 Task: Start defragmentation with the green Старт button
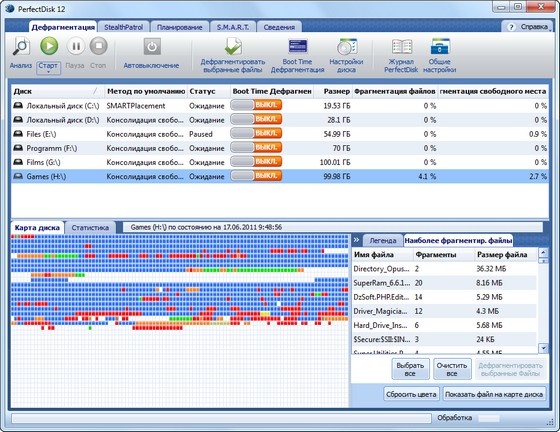49,46
